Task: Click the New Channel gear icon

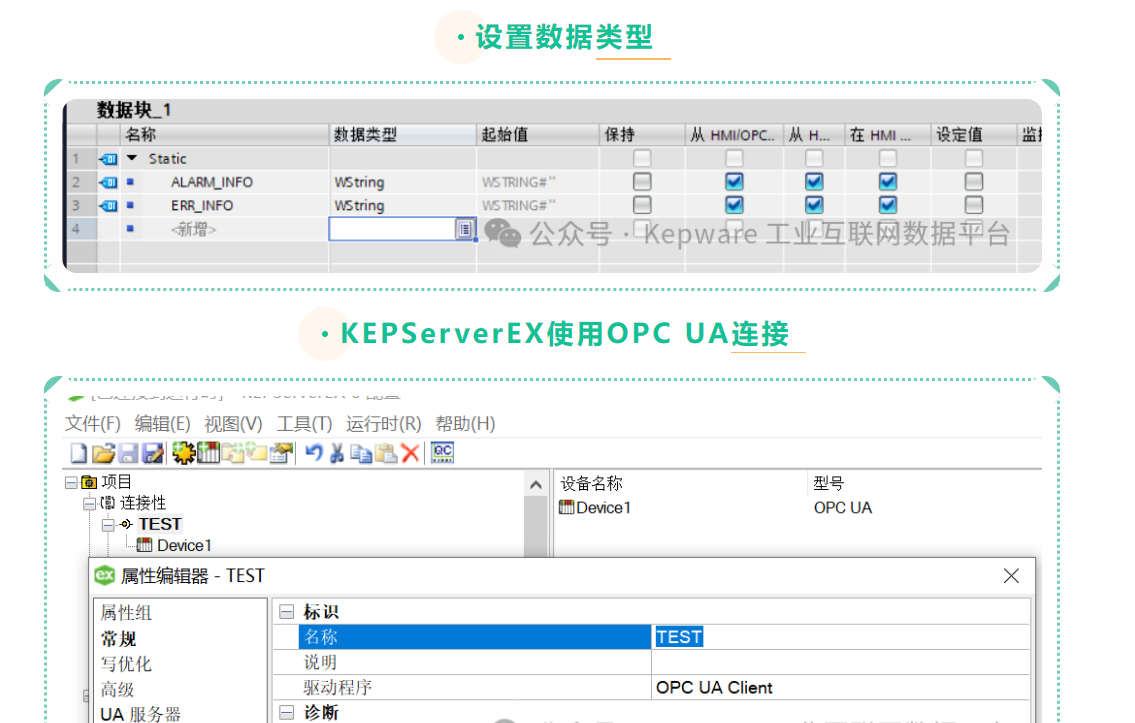Action: 184,453
